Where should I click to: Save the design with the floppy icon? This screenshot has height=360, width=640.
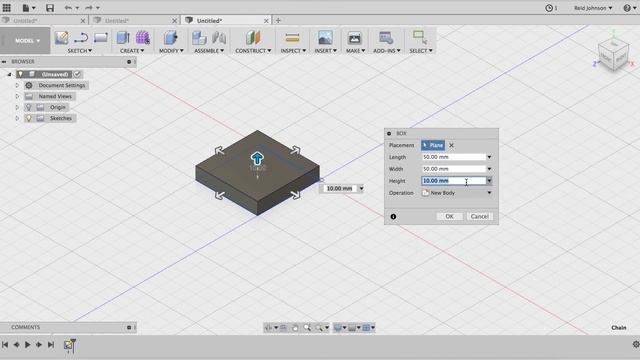coord(49,7)
